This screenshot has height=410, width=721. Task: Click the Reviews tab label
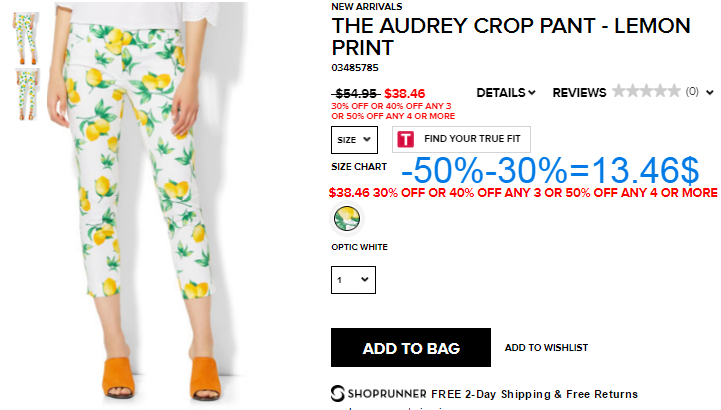[x=579, y=93]
